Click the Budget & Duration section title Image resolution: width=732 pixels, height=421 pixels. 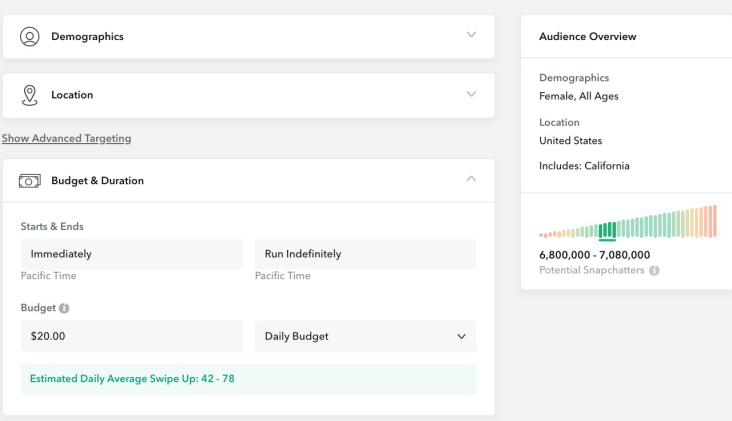coord(97,181)
